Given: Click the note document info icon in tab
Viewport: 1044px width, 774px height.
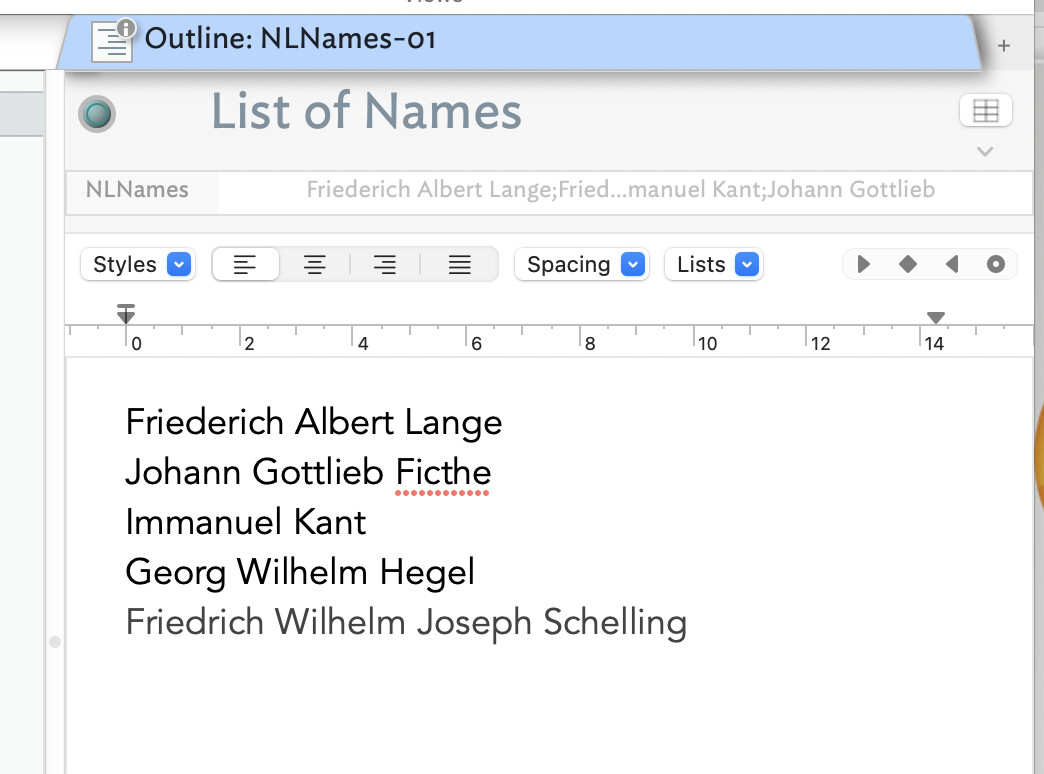Looking at the screenshot, I should pyautogui.click(x=113, y=40).
